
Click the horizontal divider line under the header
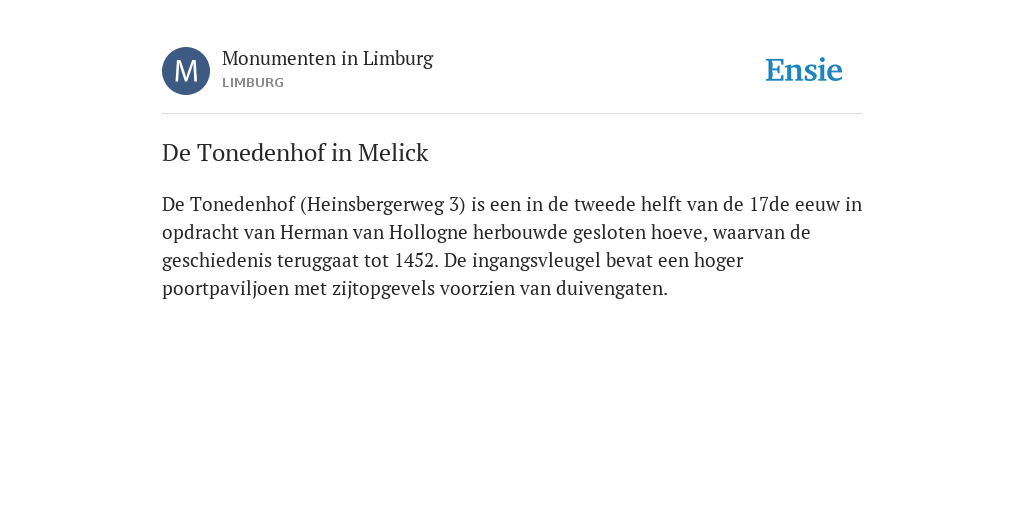[x=512, y=114]
